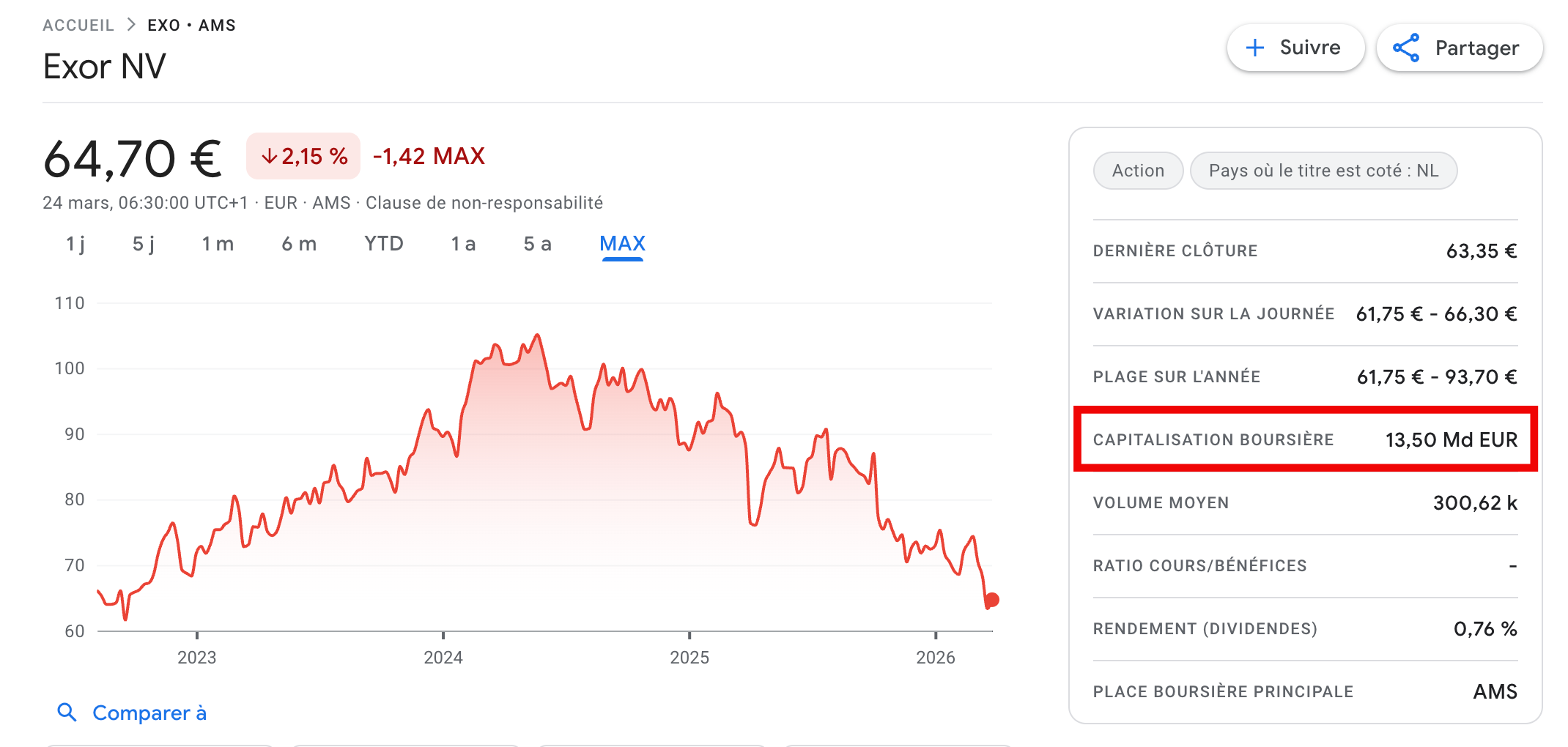
Task: Open Clause de non-responsabilité link
Action: [x=484, y=203]
